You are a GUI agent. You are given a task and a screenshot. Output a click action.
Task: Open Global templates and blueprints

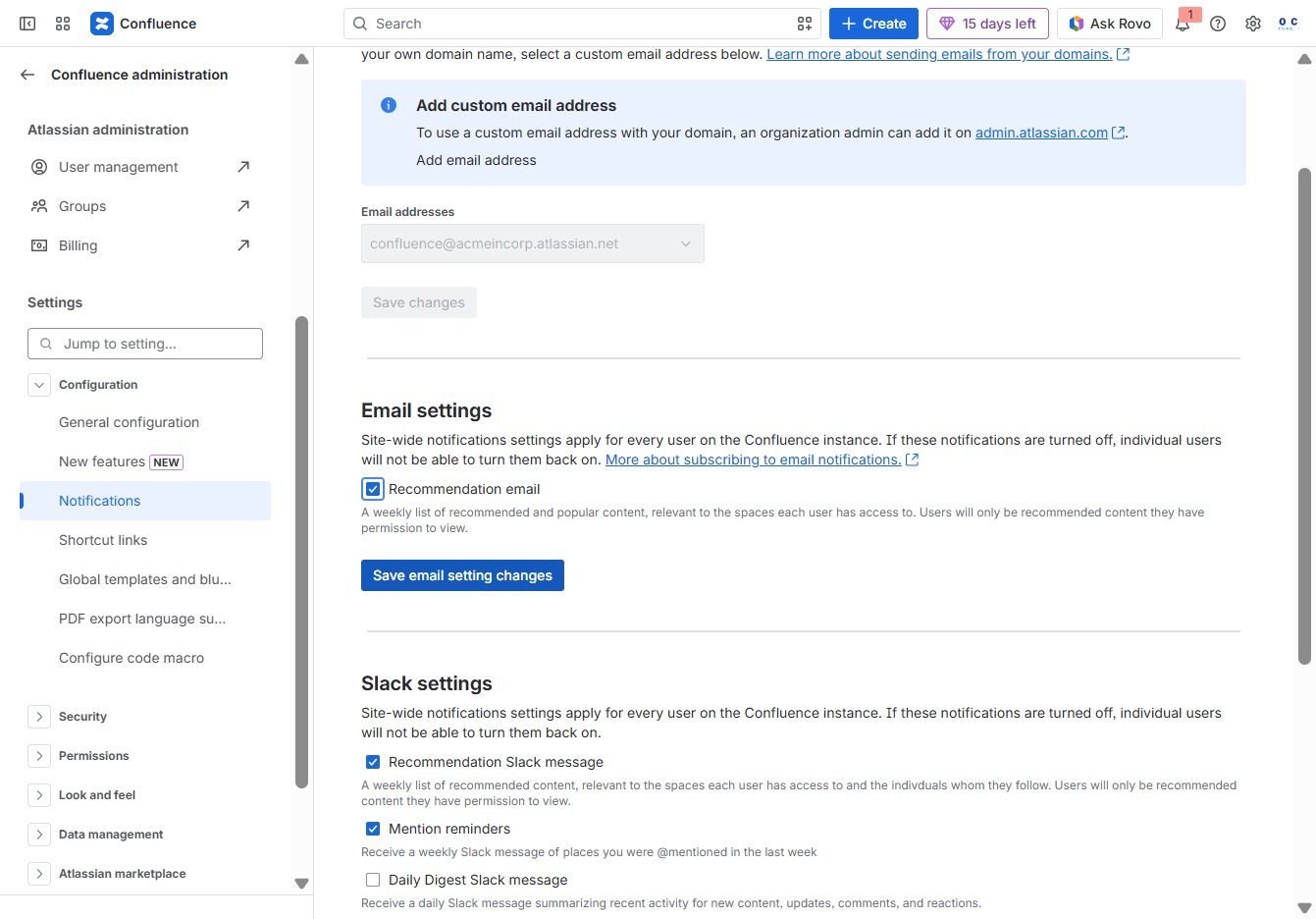coord(145,579)
